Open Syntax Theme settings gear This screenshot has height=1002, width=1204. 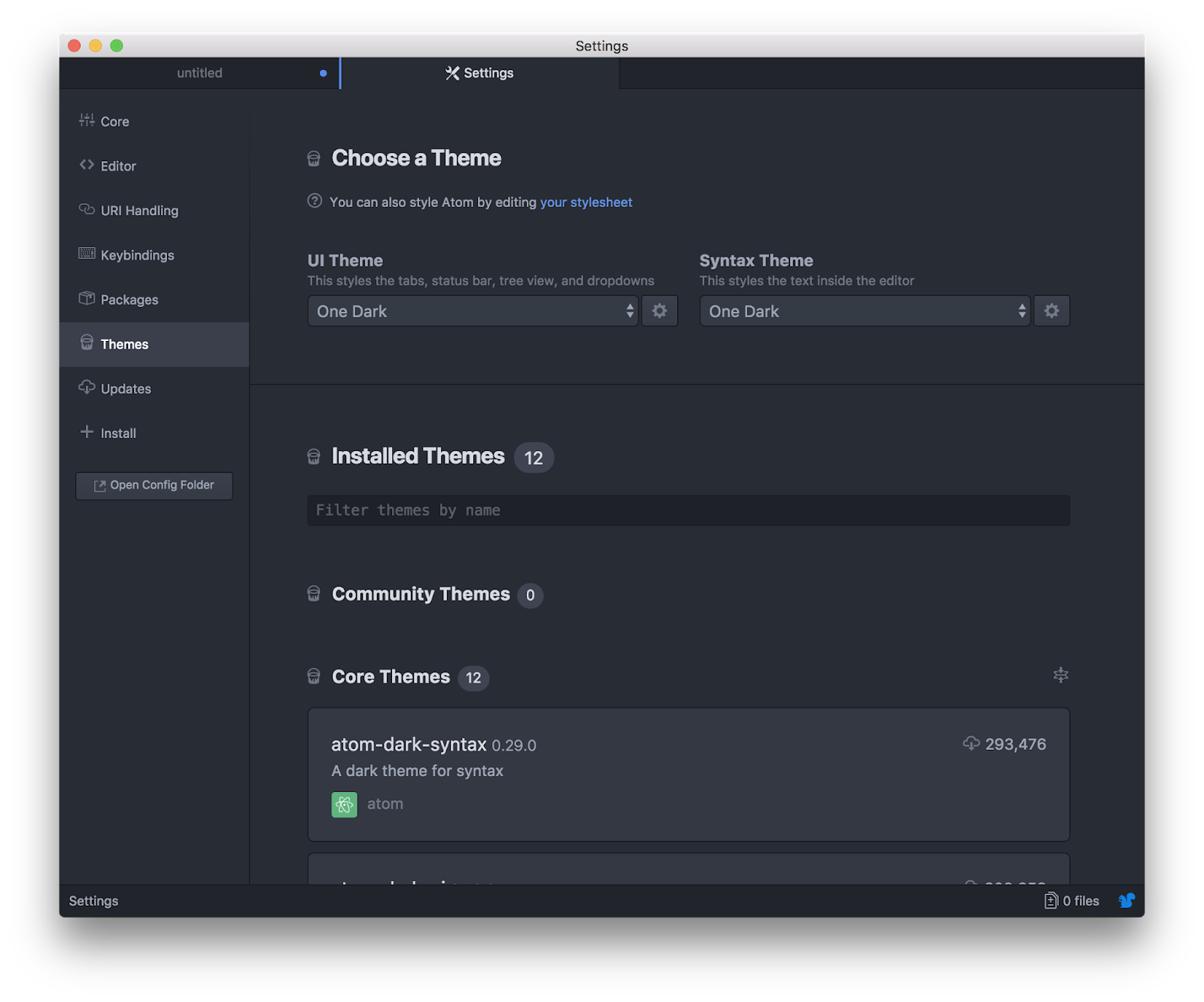1052,311
